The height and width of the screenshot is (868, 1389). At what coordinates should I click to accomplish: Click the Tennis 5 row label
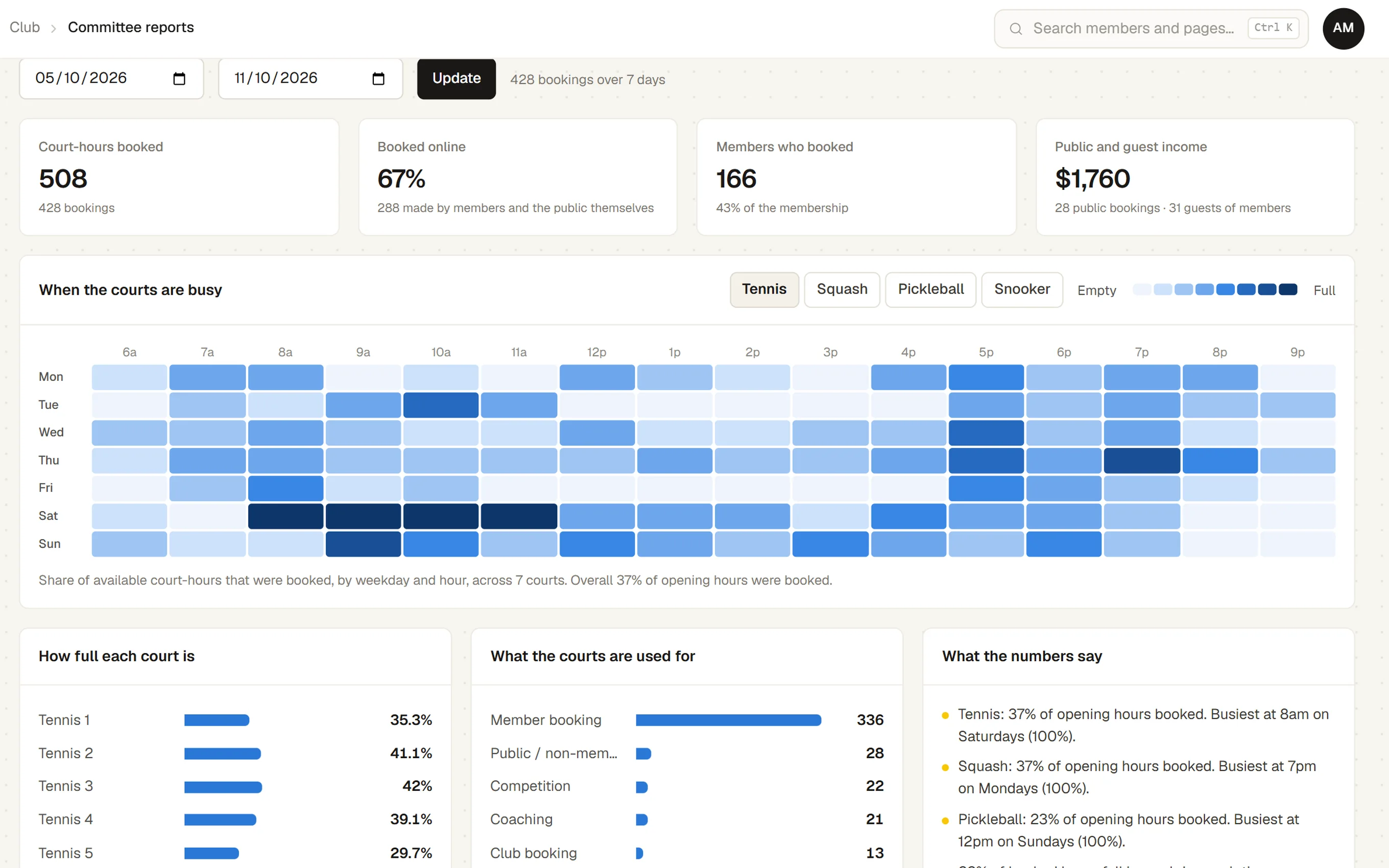(65, 853)
